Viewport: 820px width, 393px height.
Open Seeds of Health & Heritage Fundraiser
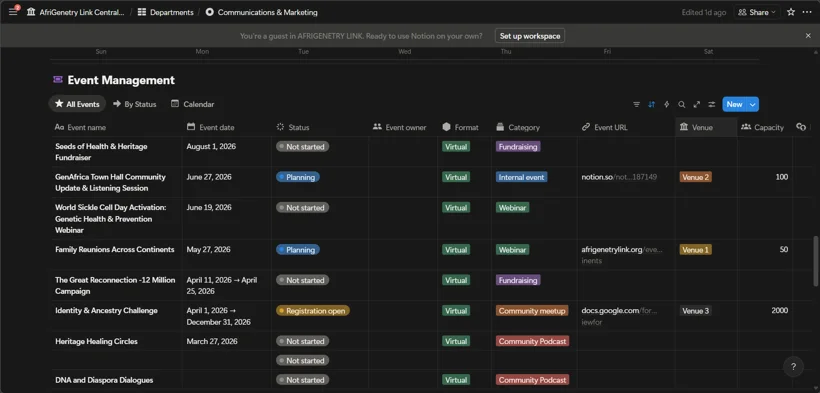tap(101, 152)
